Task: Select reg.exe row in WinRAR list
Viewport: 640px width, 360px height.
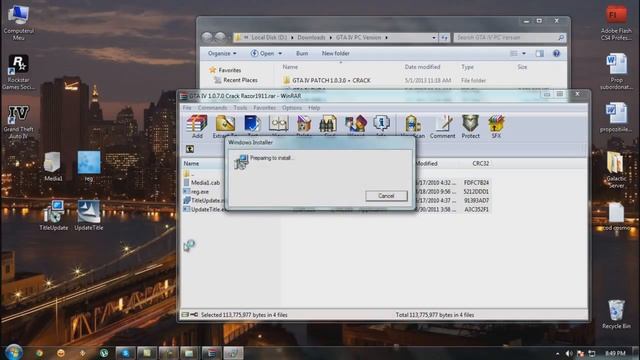Action: 336,192
